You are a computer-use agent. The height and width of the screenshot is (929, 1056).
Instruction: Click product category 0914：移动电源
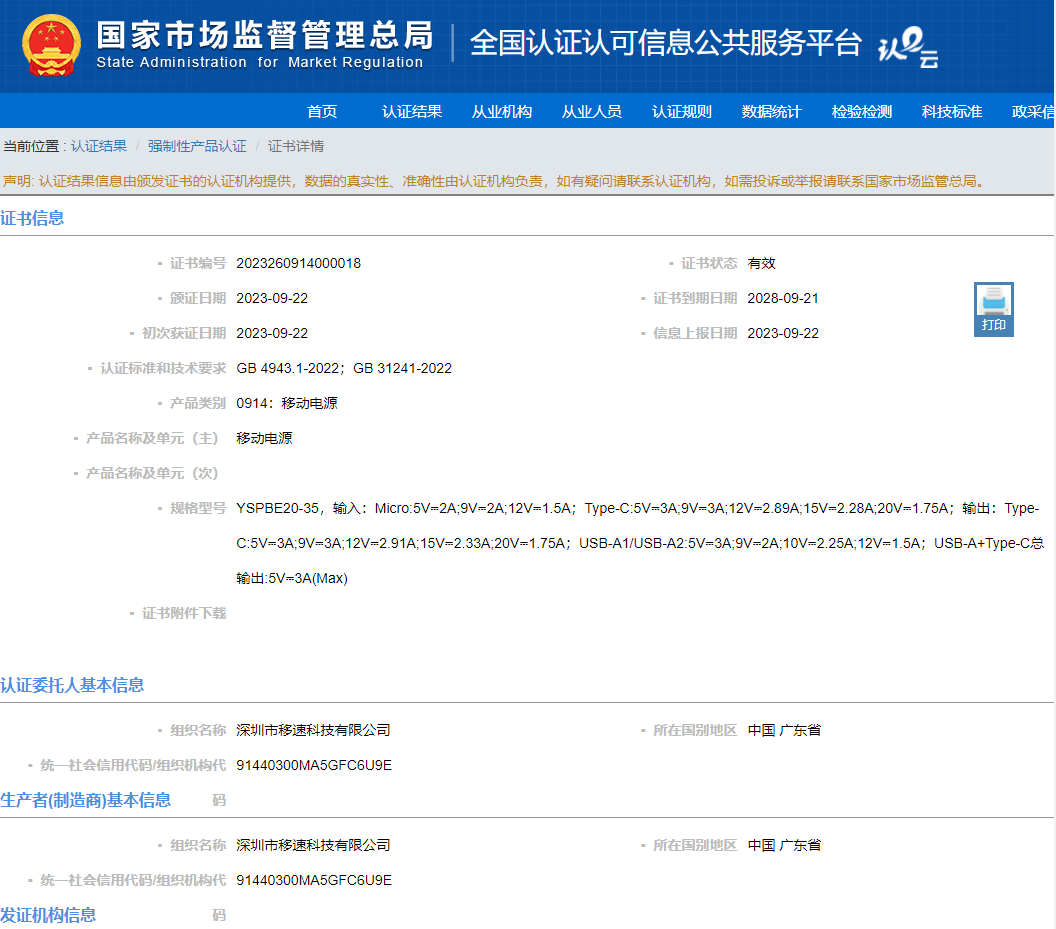point(287,404)
